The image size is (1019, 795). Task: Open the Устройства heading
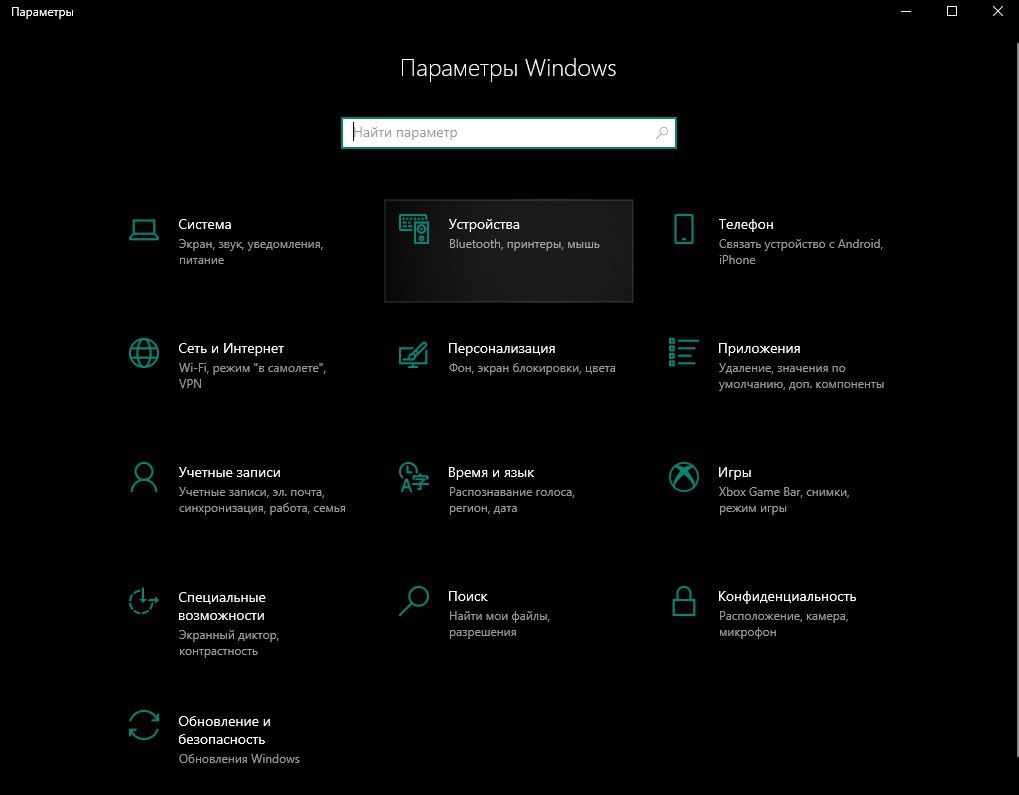coord(484,224)
